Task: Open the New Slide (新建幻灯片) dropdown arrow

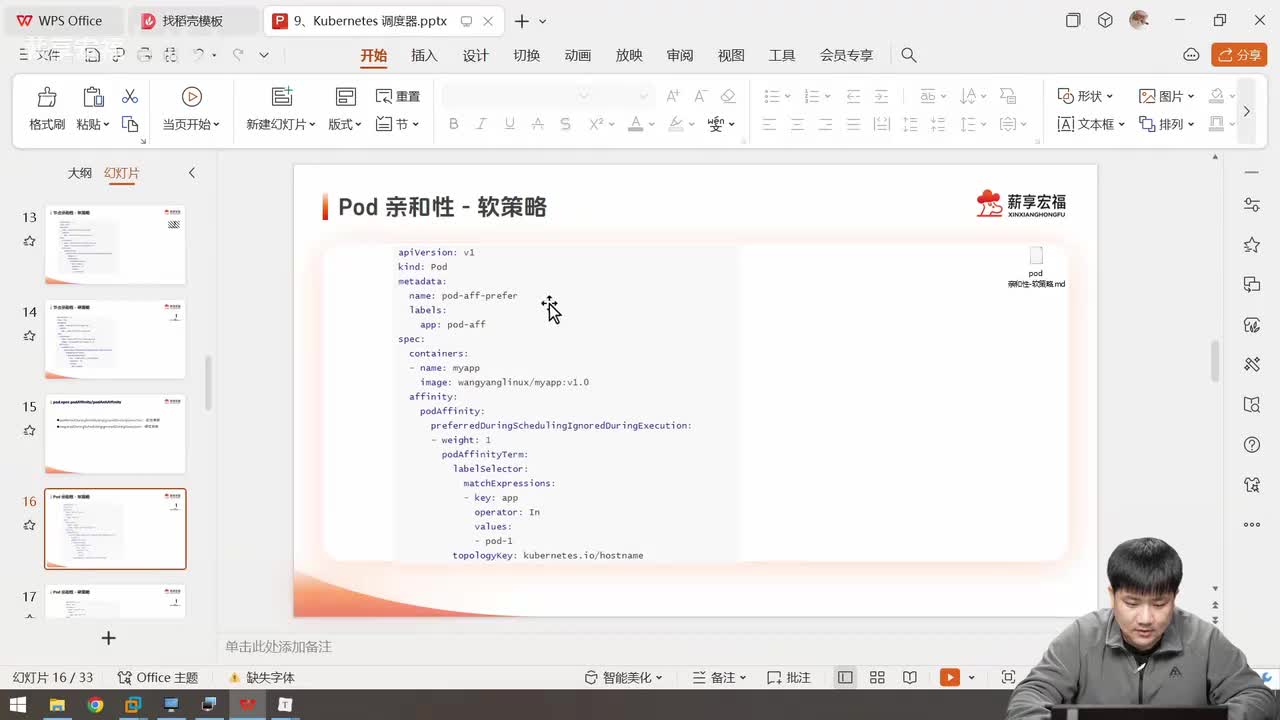Action: pos(312,125)
